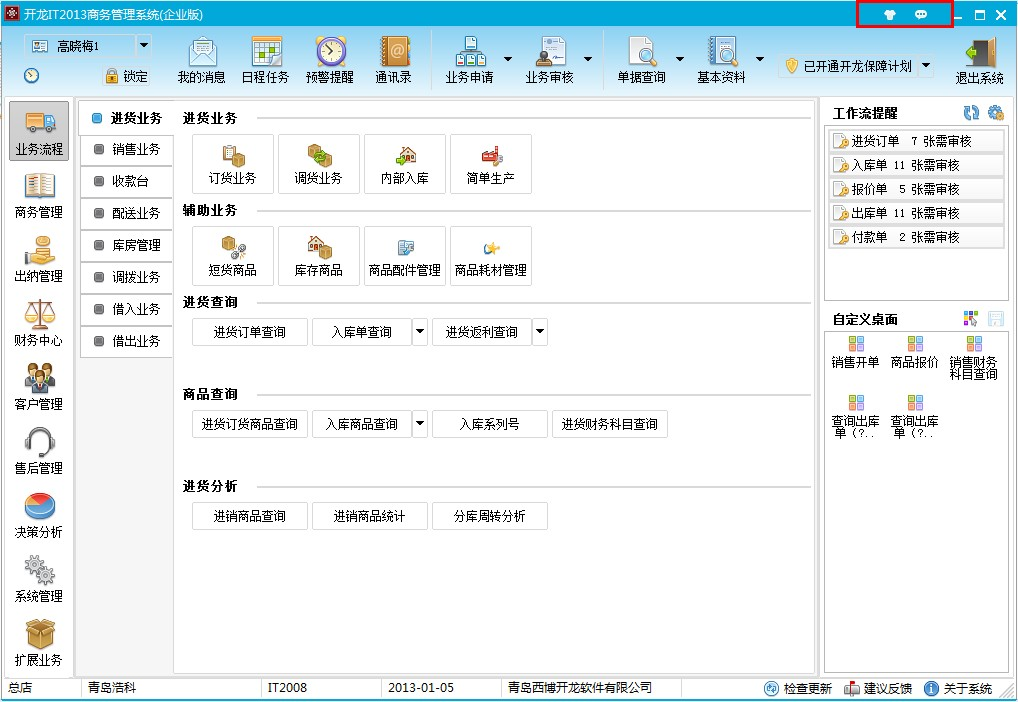The image size is (1018, 702).
Task: Expand dropdown arrow next to 进货返利查询
Action: click(540, 332)
